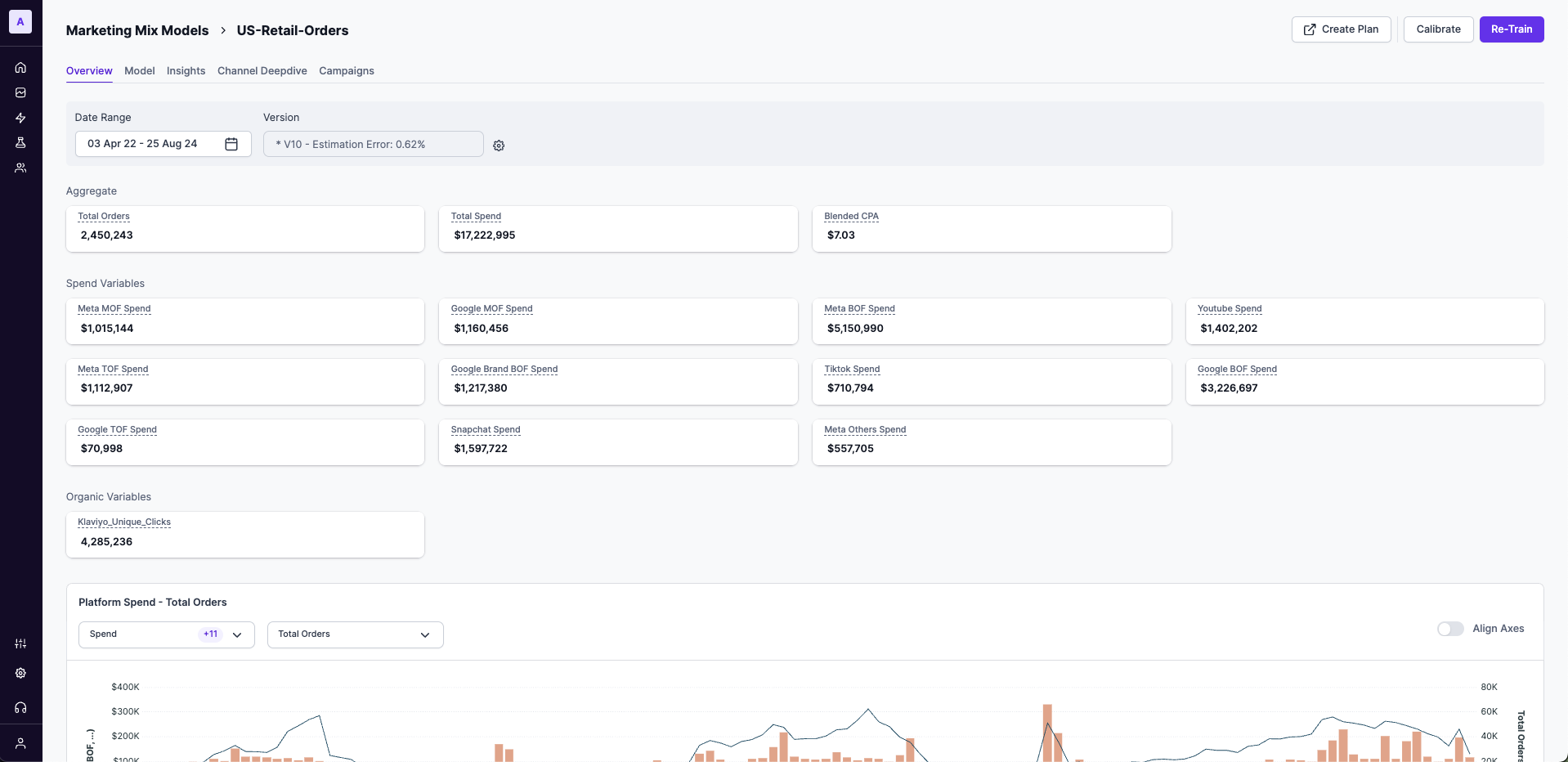Click the Google MOF Spend label
The image size is (1568, 762).
(x=492, y=309)
